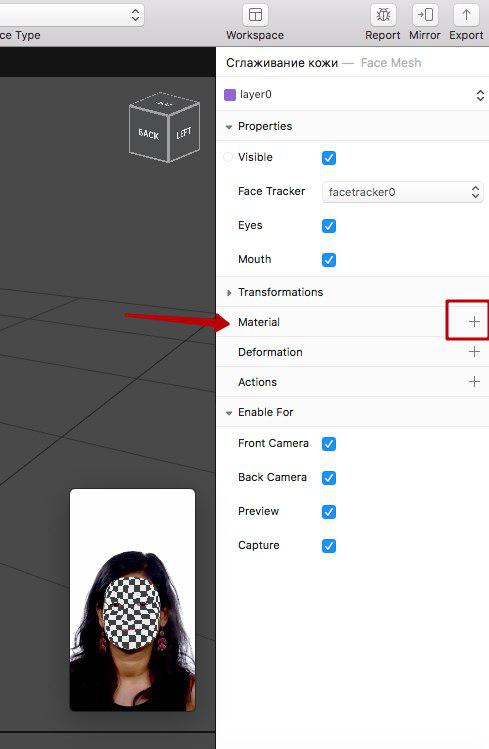Uncheck Front Camera option
This screenshot has width=489, height=749.
[329, 443]
